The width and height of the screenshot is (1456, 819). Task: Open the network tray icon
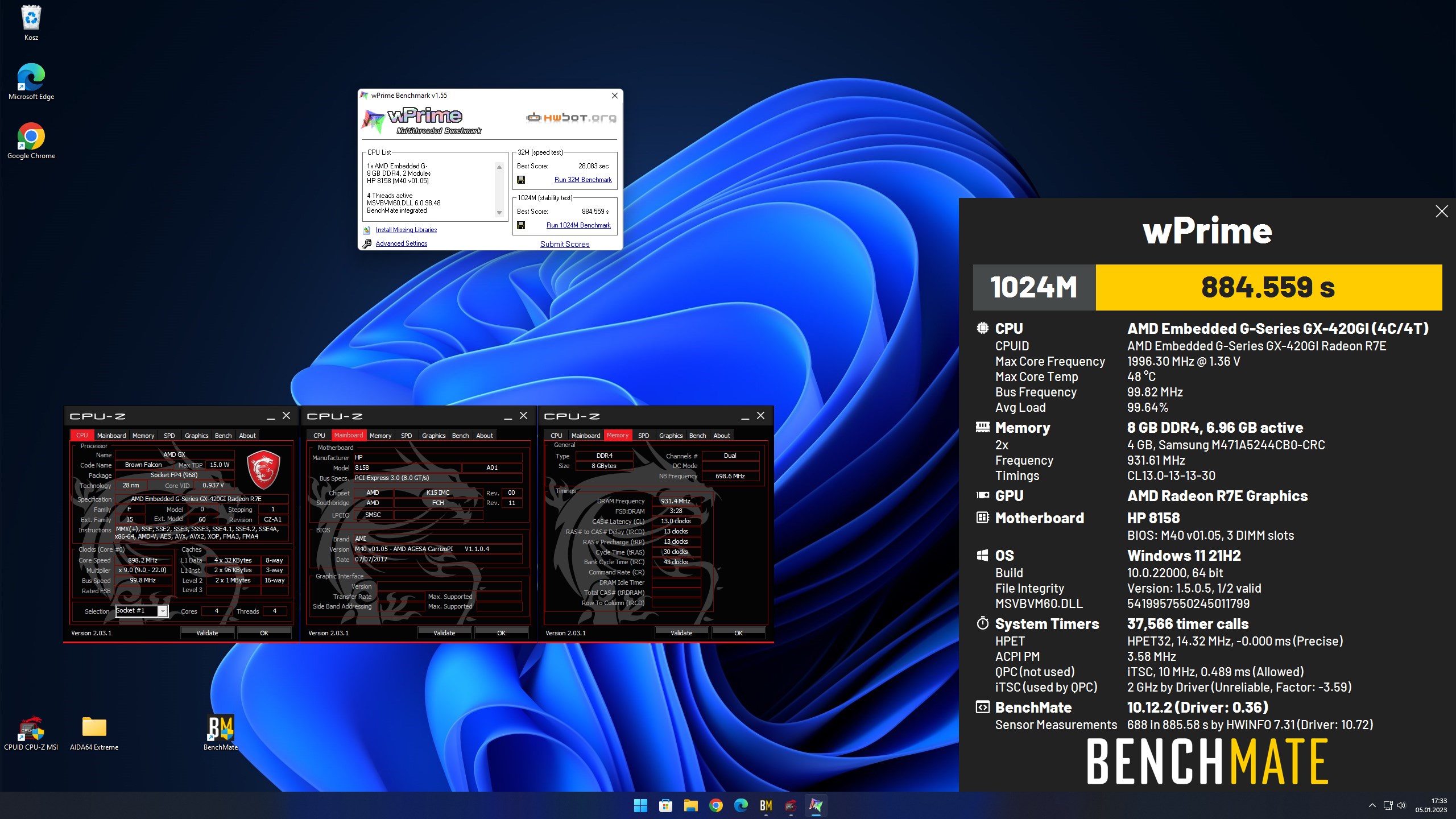pos(1388,805)
